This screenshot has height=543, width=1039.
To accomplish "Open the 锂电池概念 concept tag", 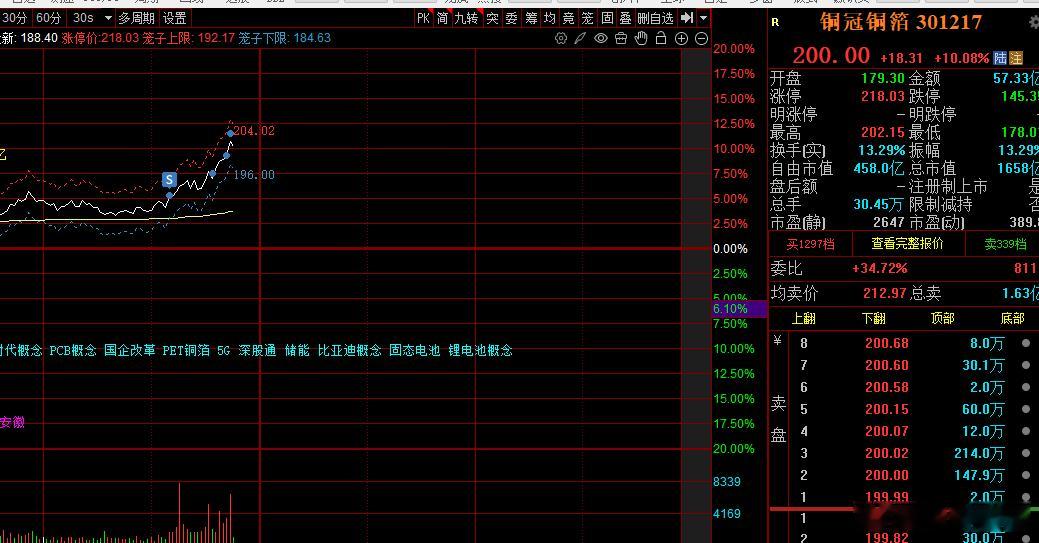I will tap(480, 350).
